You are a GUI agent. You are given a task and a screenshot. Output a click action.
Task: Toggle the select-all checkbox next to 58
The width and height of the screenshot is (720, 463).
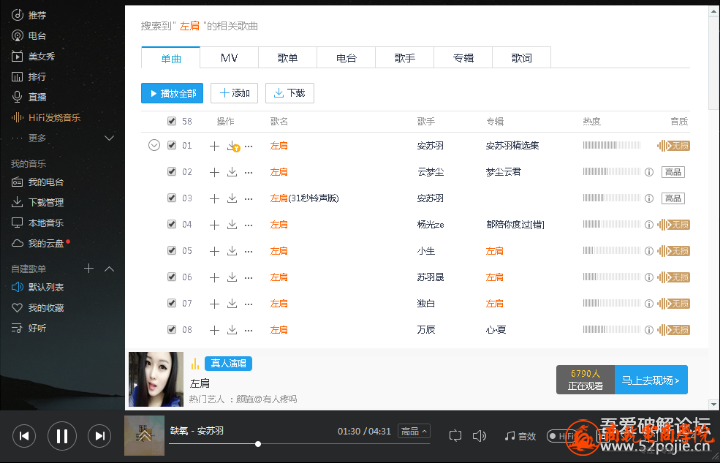(172, 121)
